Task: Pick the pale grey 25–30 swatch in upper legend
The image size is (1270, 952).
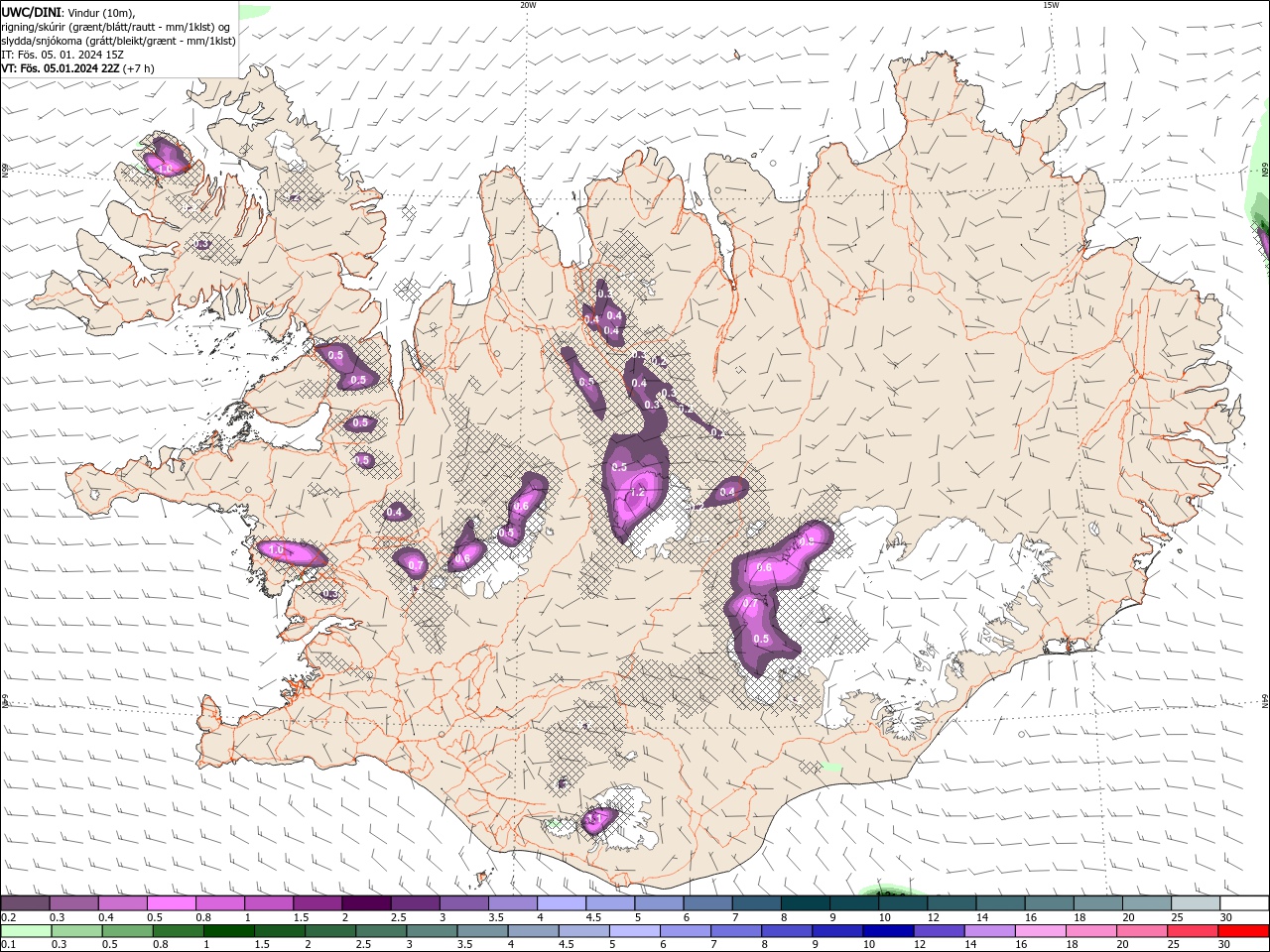Action: [1195, 903]
